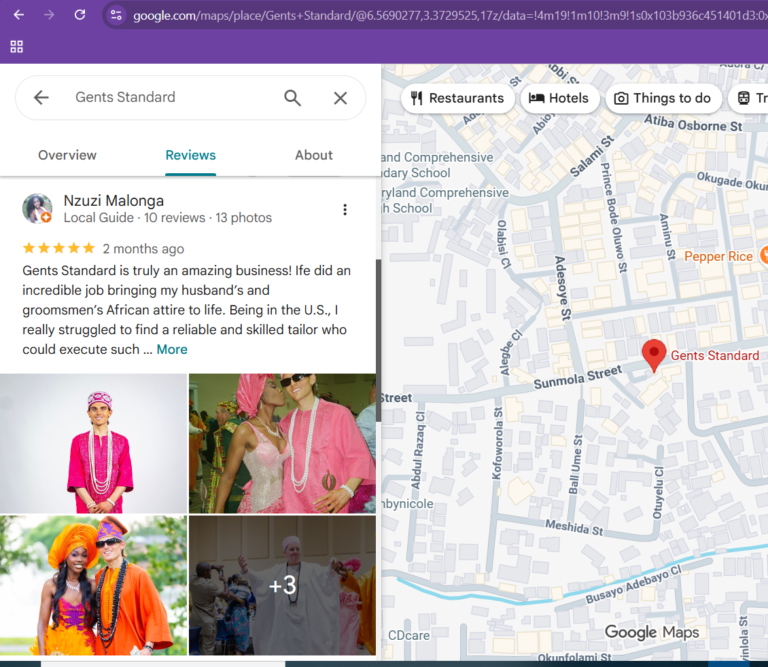Click the Busayo Adebayo Cl label

point(634,583)
